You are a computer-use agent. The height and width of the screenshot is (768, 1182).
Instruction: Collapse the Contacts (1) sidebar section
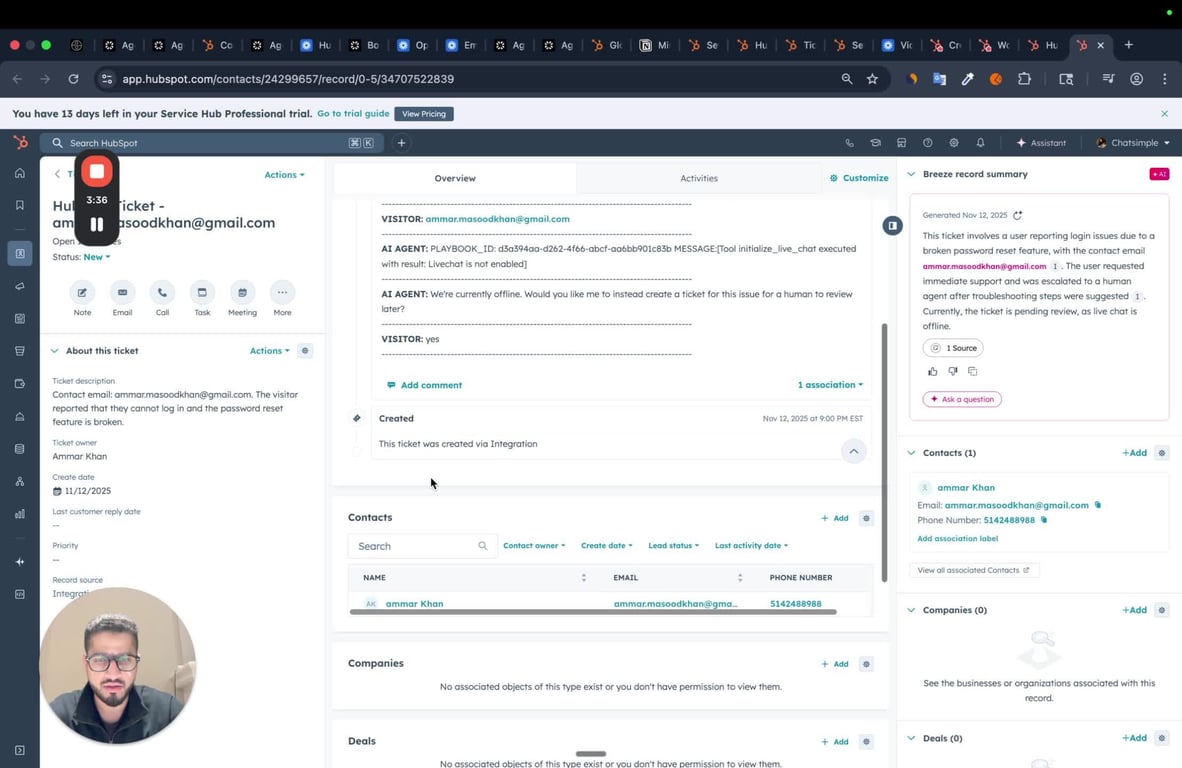click(911, 453)
